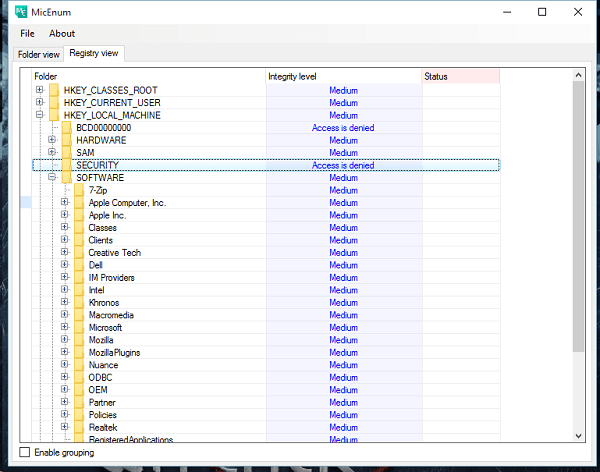Maximize the MicEnum window

coord(542,12)
